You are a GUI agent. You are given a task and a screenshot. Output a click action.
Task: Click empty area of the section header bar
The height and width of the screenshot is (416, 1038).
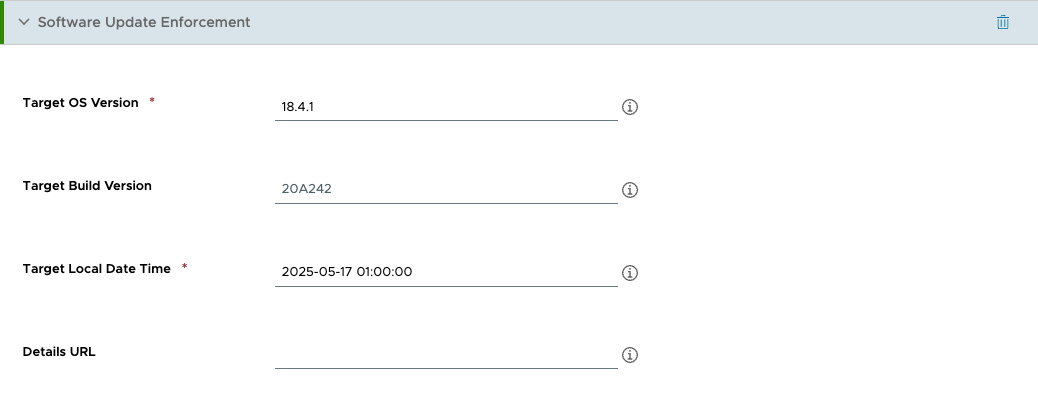coord(600,22)
